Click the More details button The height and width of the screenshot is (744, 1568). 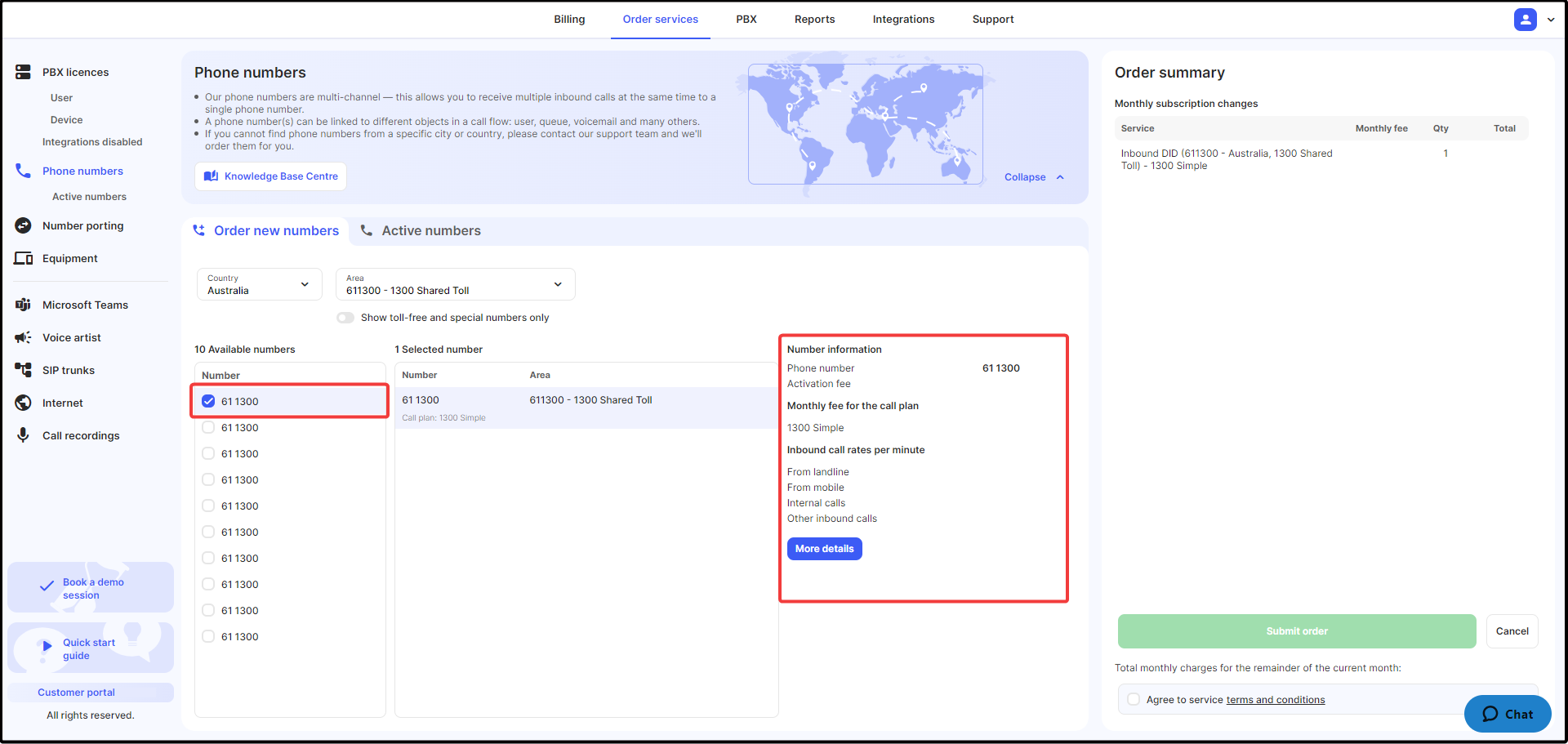(824, 549)
